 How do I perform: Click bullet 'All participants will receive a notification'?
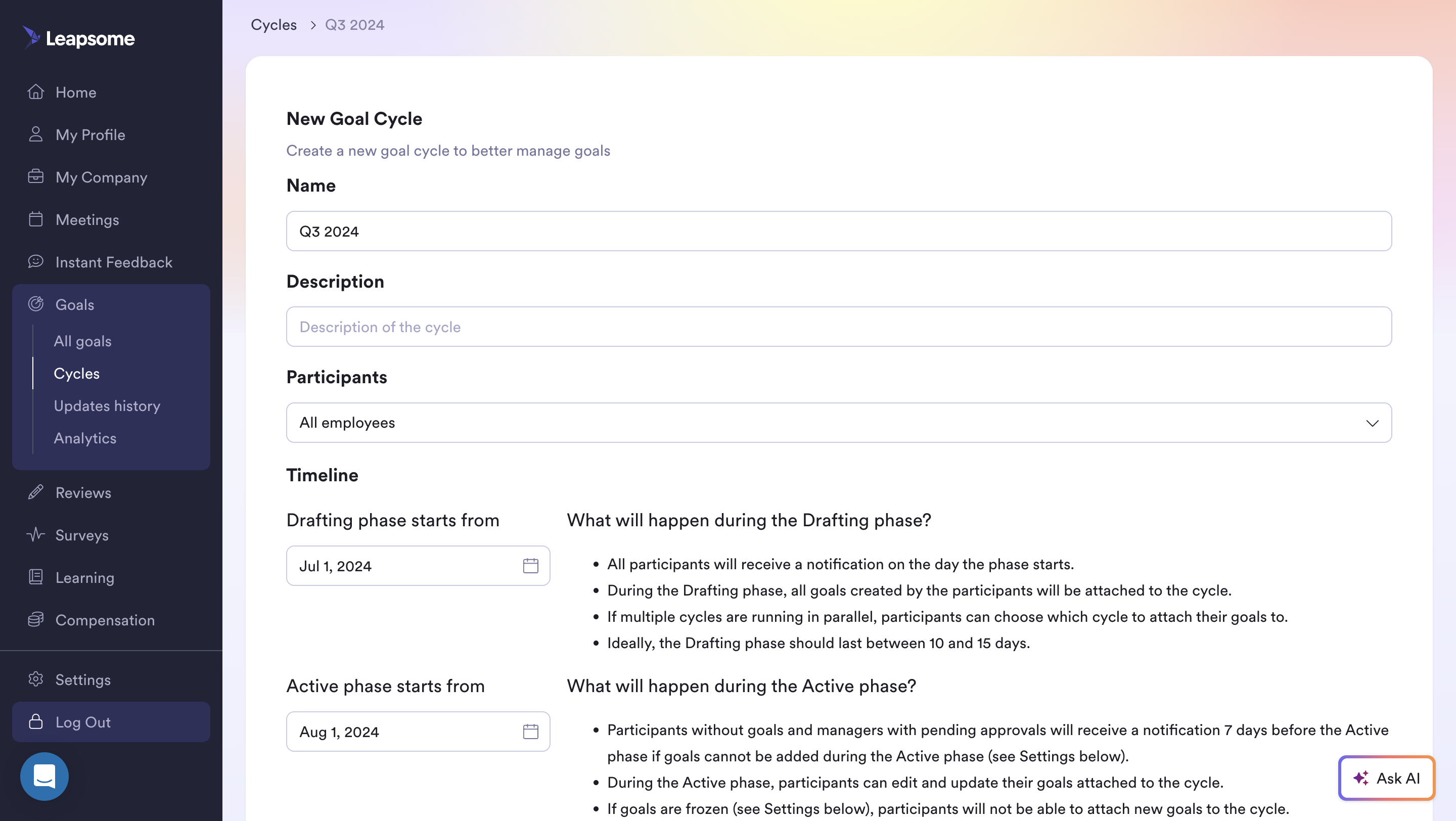click(840, 564)
